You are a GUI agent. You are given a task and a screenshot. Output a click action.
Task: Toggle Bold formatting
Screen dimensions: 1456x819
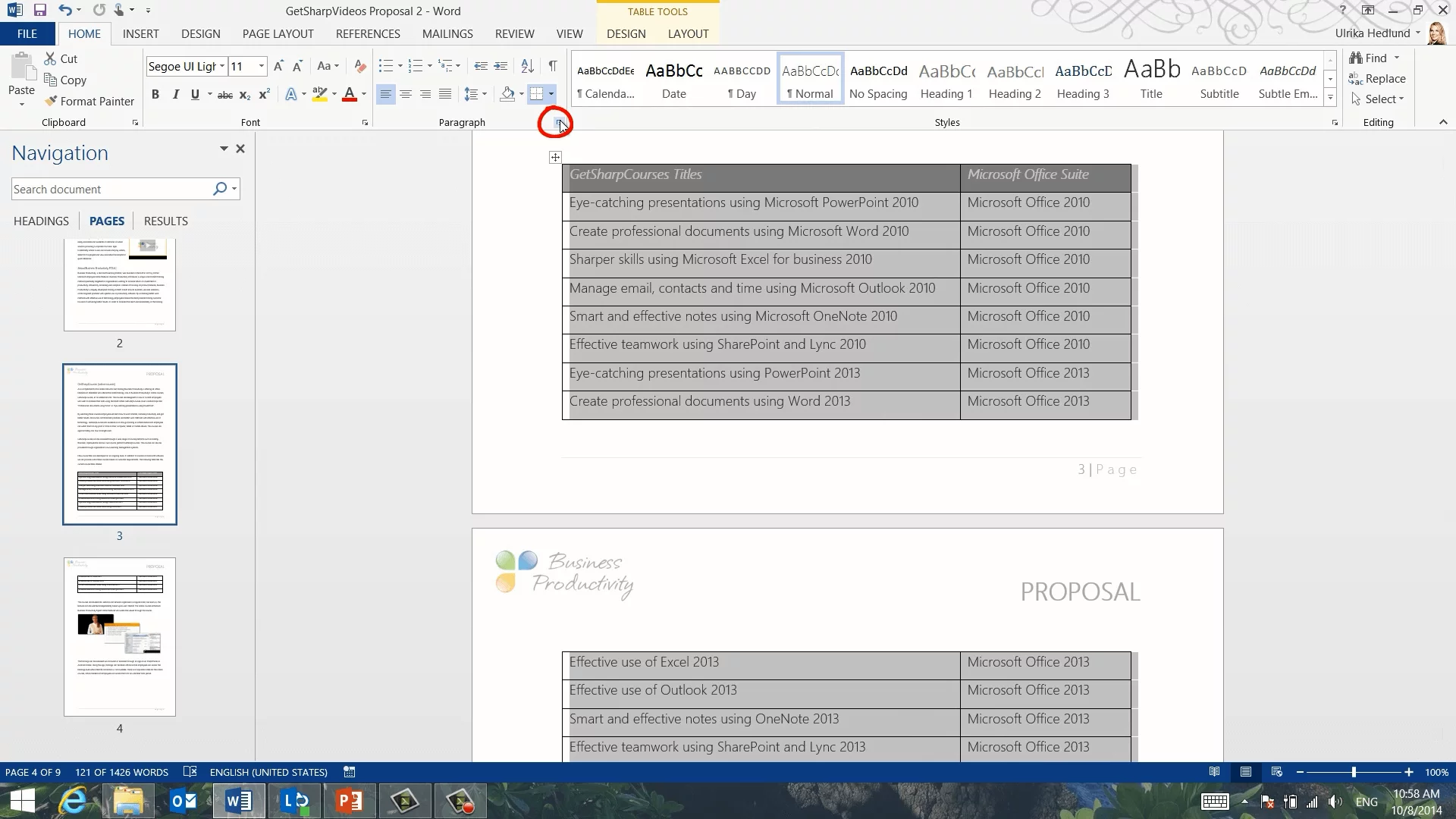click(155, 95)
